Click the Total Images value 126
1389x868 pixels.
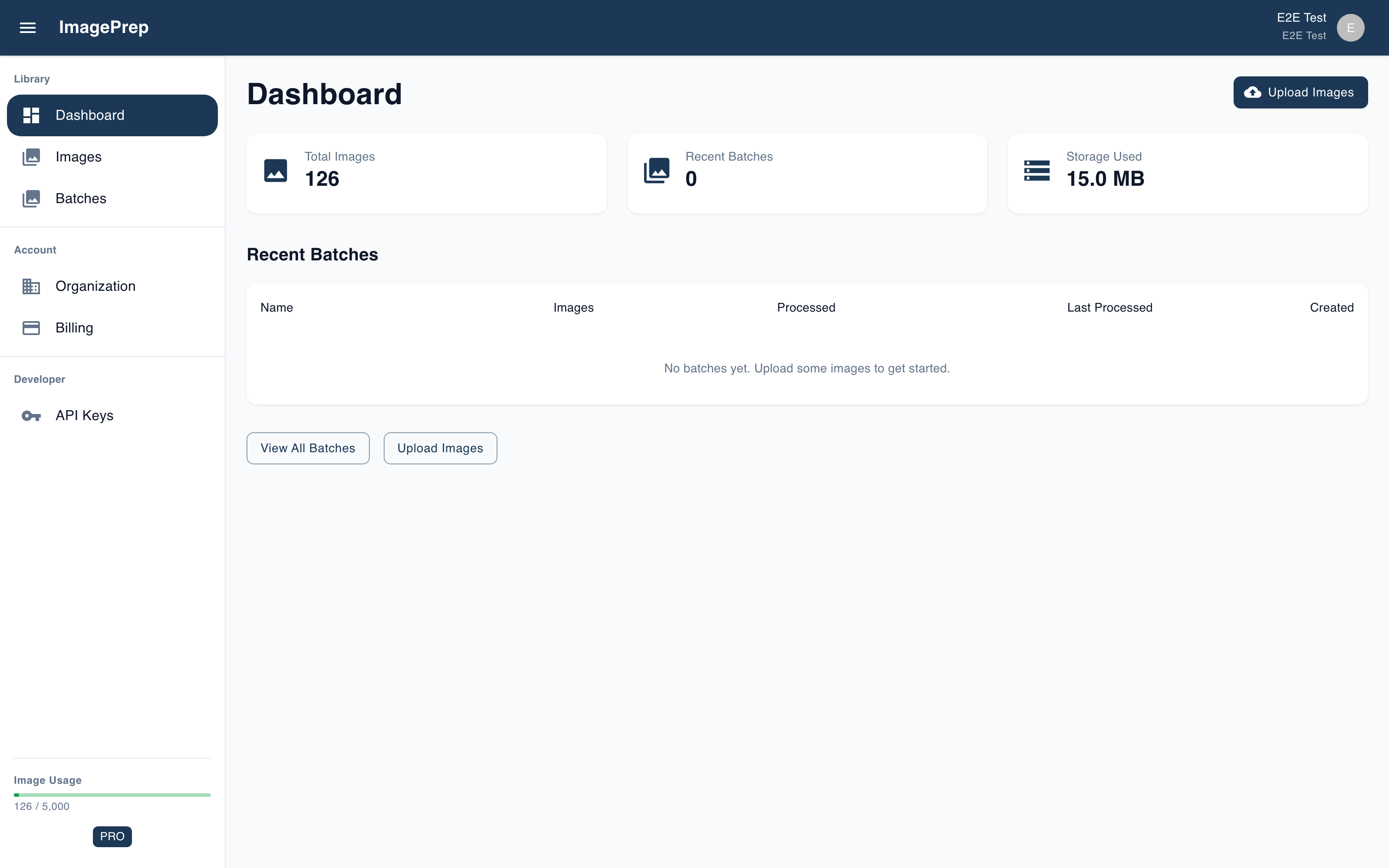322,179
